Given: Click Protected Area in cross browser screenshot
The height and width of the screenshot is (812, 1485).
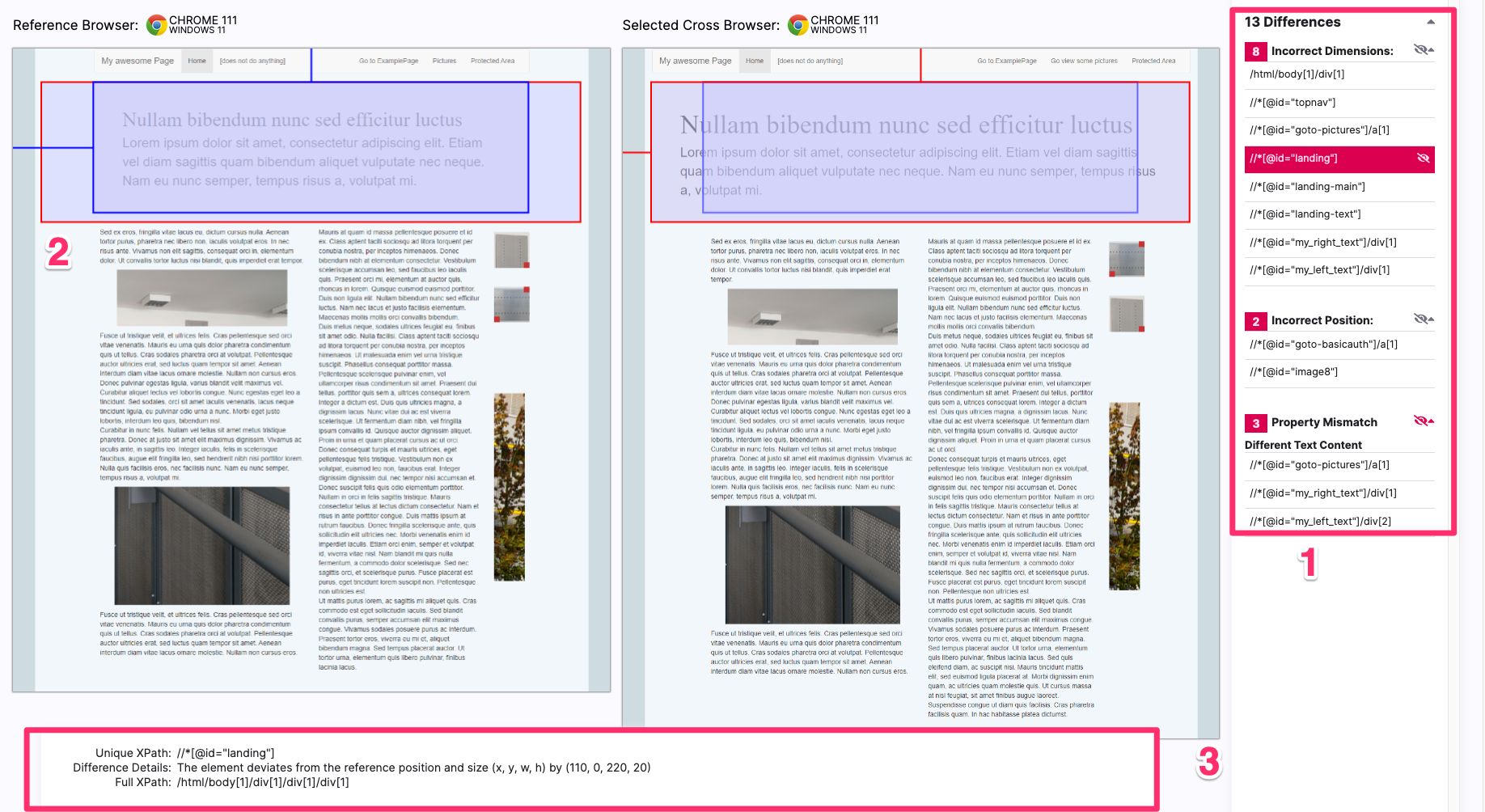Looking at the screenshot, I should [1153, 61].
